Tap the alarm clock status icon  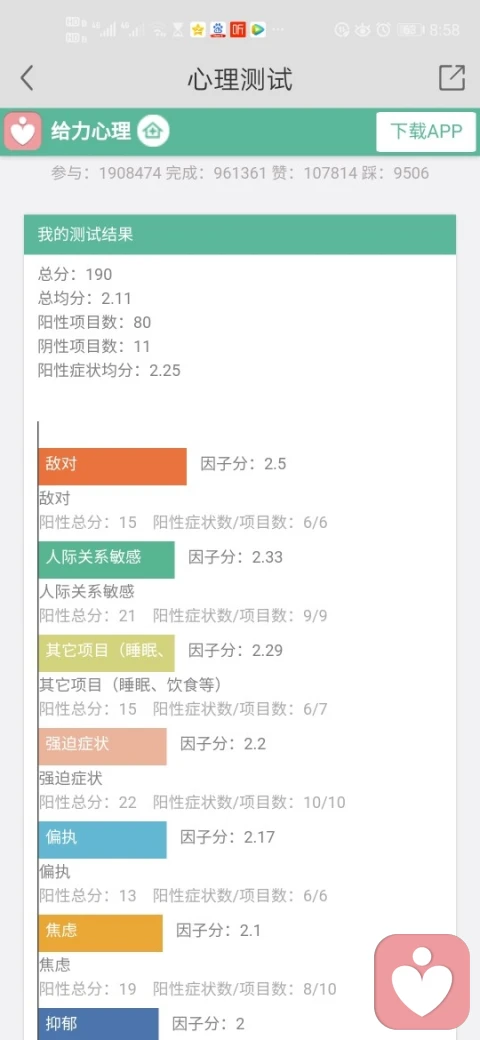pyautogui.click(x=383, y=30)
